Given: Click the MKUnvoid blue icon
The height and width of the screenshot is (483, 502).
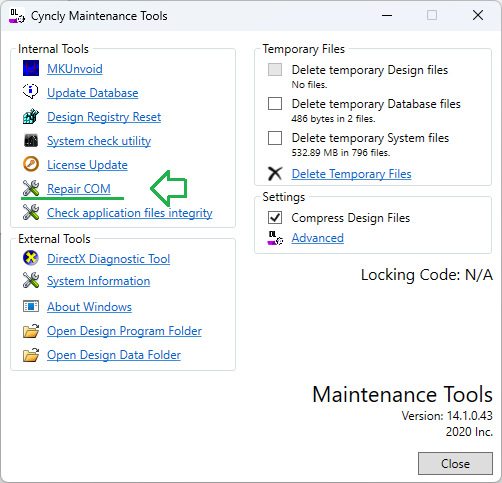Looking at the screenshot, I should (31, 68).
